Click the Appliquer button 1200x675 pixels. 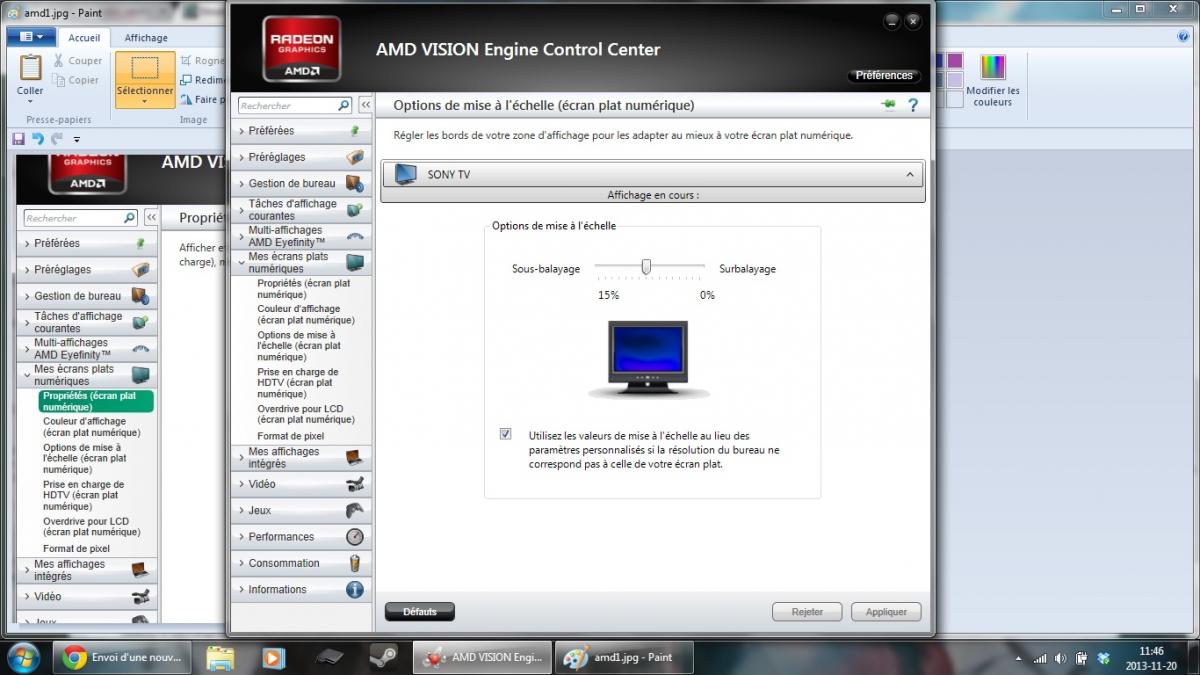coord(886,612)
